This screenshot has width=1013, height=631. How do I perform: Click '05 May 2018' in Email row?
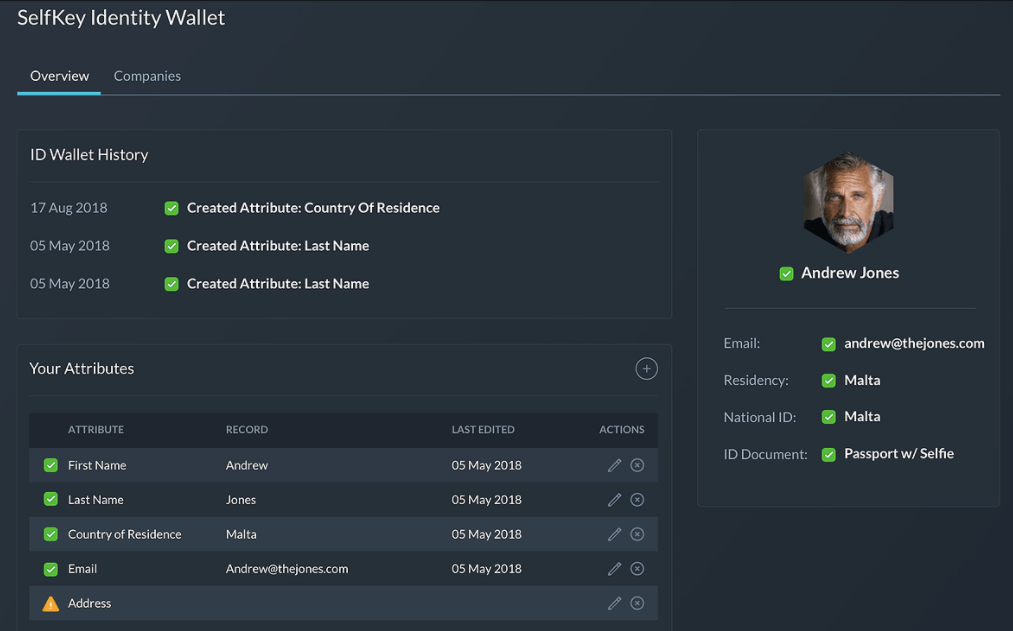click(x=486, y=569)
